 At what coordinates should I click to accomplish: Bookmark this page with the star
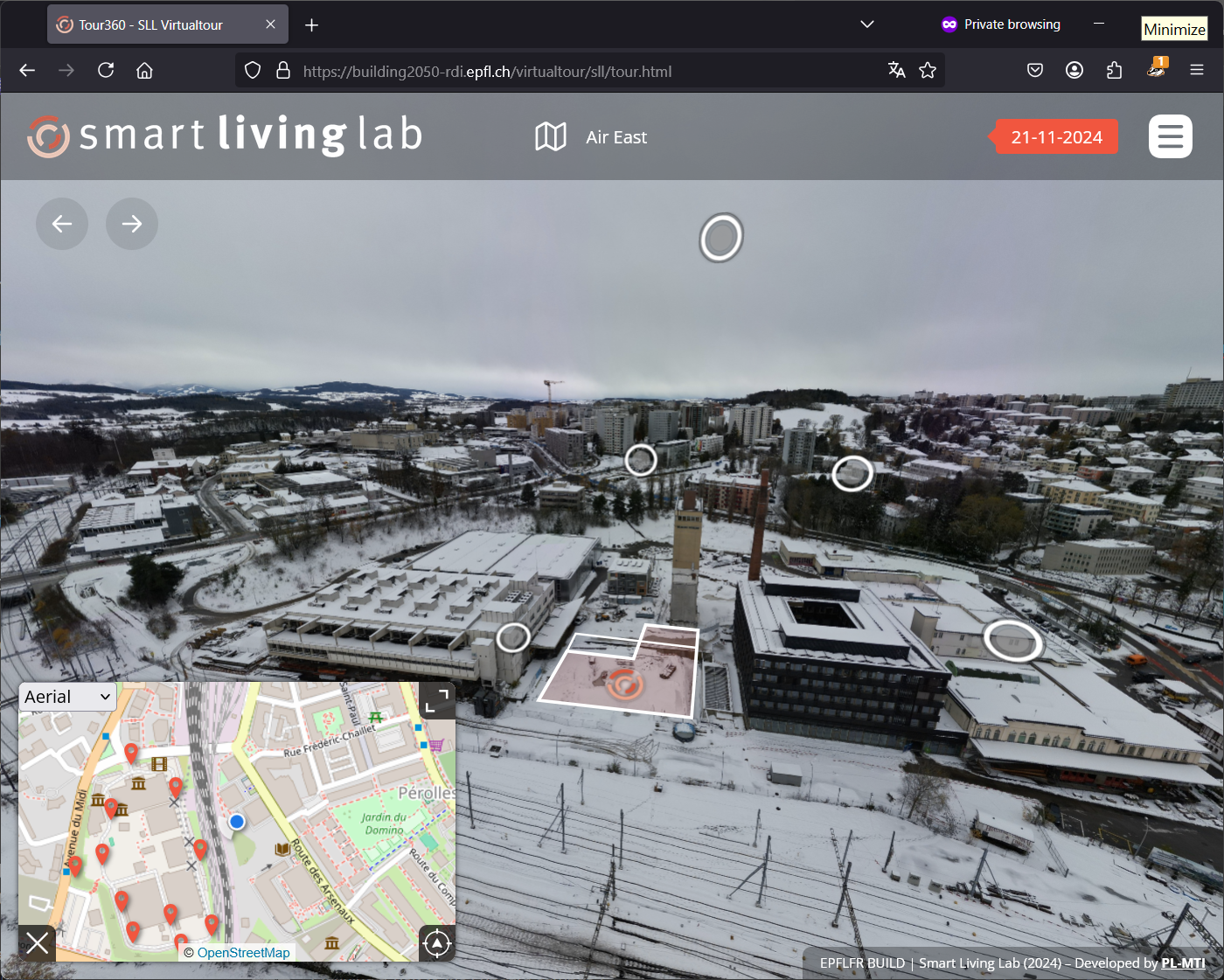pos(928,71)
